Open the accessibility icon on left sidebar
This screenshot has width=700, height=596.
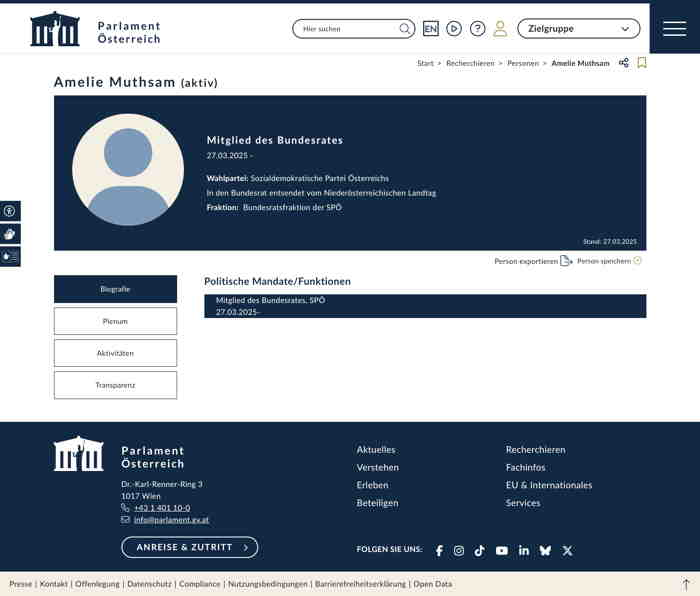click(10, 211)
